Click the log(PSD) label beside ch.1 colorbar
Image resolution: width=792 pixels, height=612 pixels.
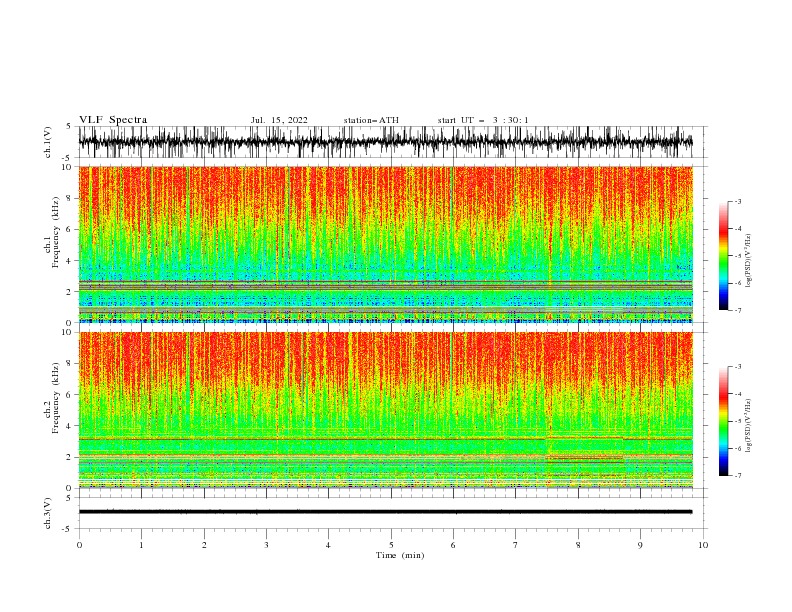coord(748,261)
